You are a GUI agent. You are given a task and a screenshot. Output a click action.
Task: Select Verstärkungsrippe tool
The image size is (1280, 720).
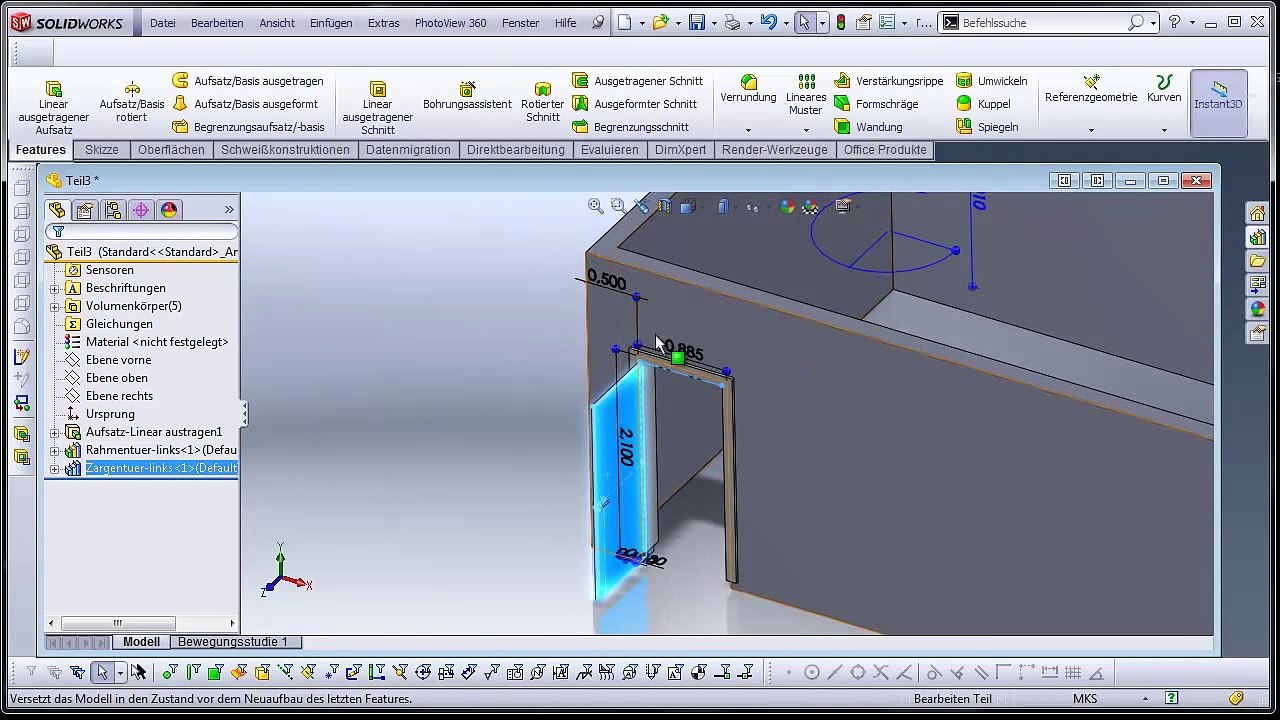click(x=888, y=81)
